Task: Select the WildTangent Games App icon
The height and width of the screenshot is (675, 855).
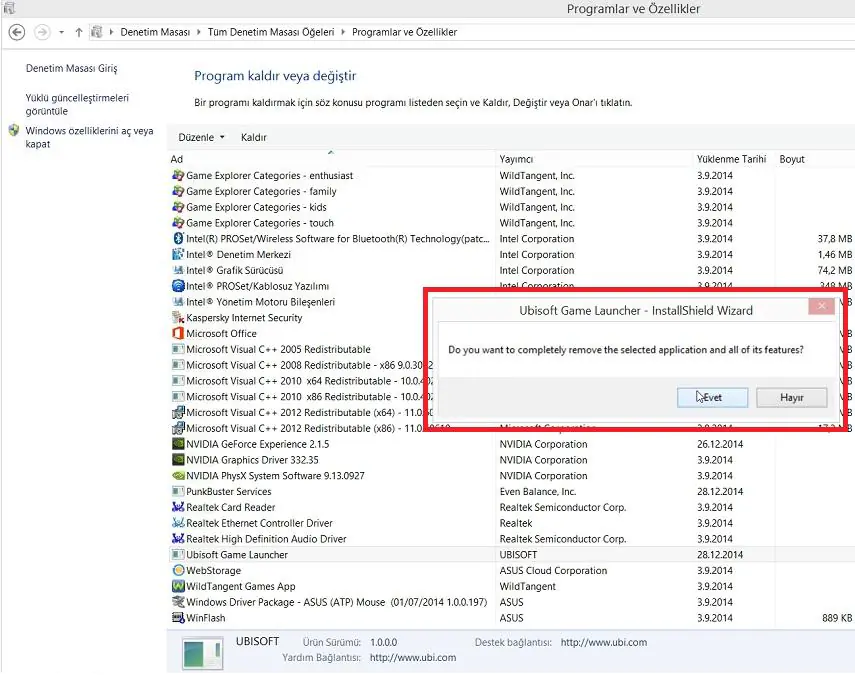Action: (x=178, y=587)
